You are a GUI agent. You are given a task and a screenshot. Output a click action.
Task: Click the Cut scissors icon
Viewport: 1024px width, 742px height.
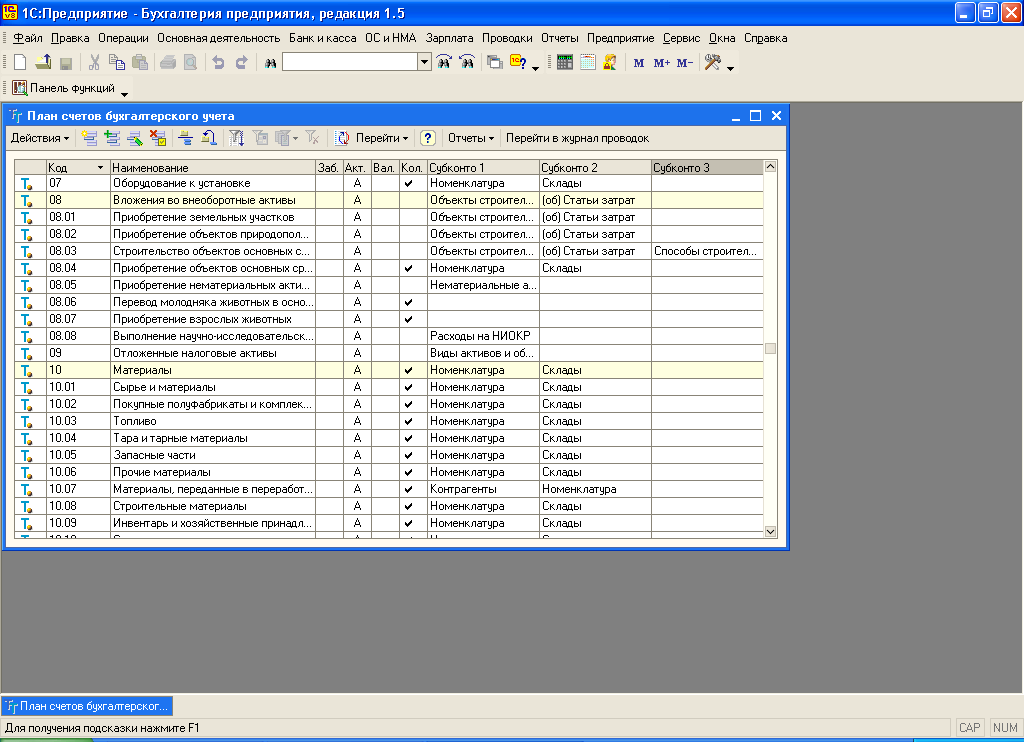pyautogui.click(x=94, y=63)
